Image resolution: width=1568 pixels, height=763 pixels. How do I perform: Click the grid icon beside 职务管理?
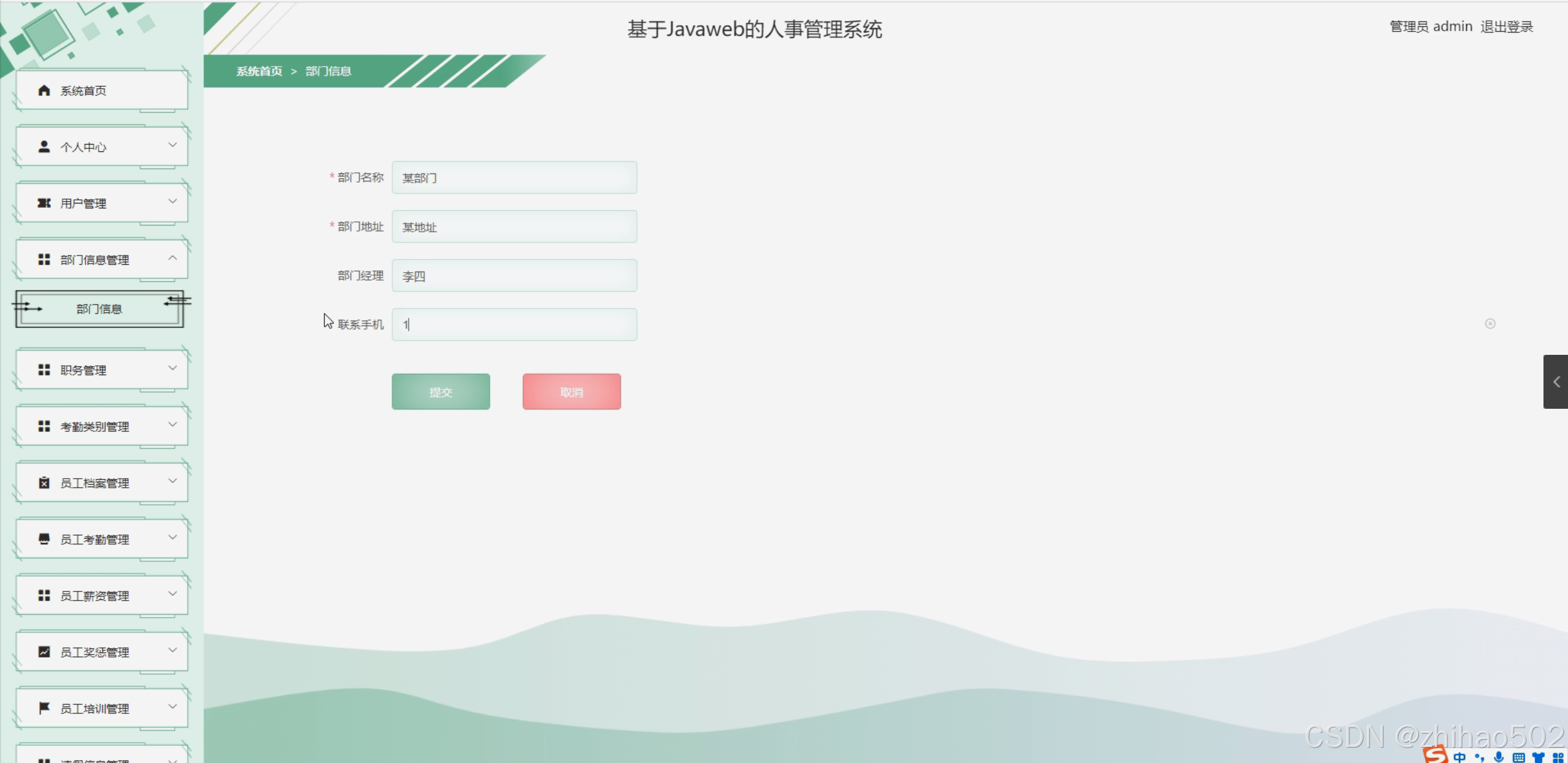(44, 370)
